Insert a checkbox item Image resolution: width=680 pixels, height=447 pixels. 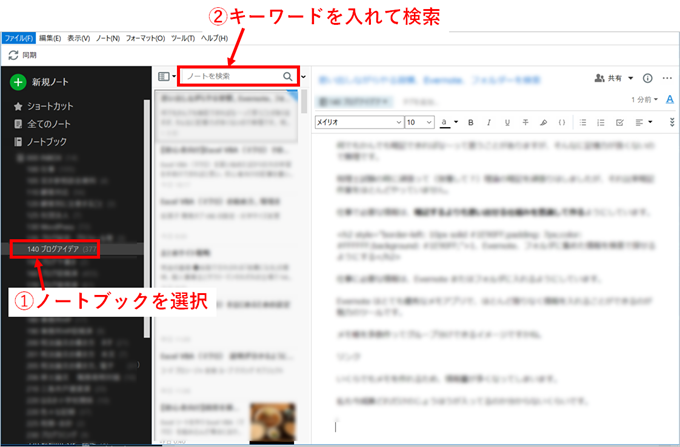620,123
